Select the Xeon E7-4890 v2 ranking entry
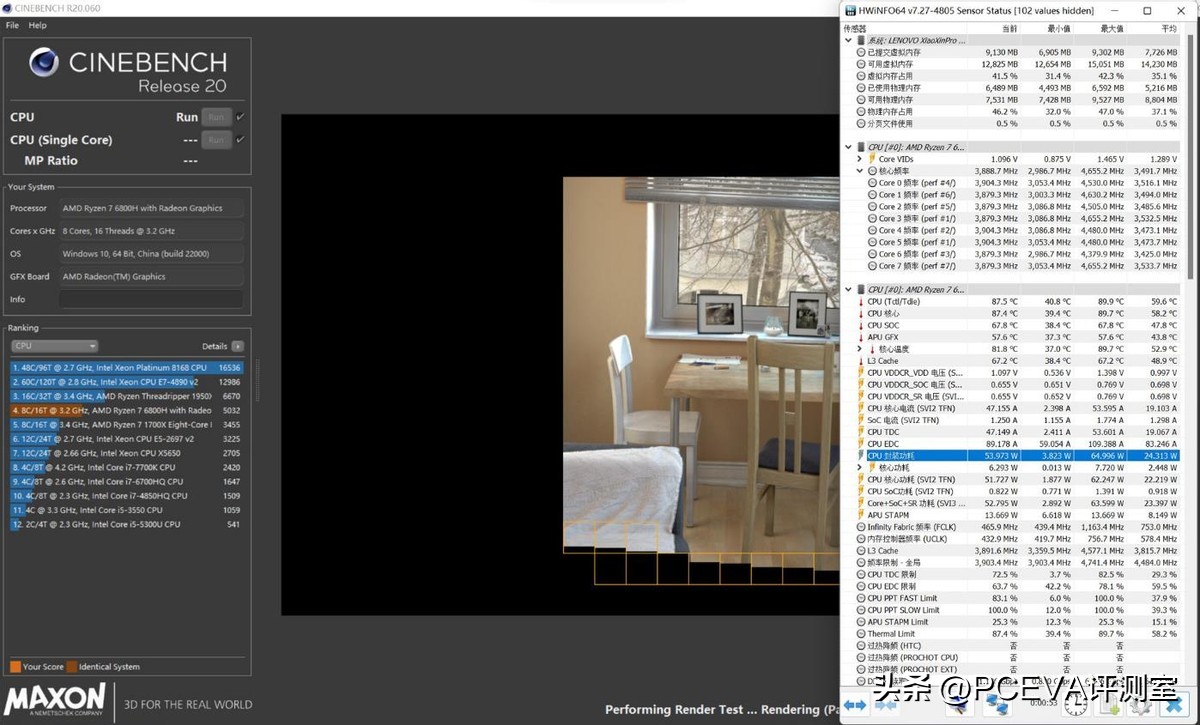The height and width of the screenshot is (725, 1200). pyautogui.click(x=127, y=382)
